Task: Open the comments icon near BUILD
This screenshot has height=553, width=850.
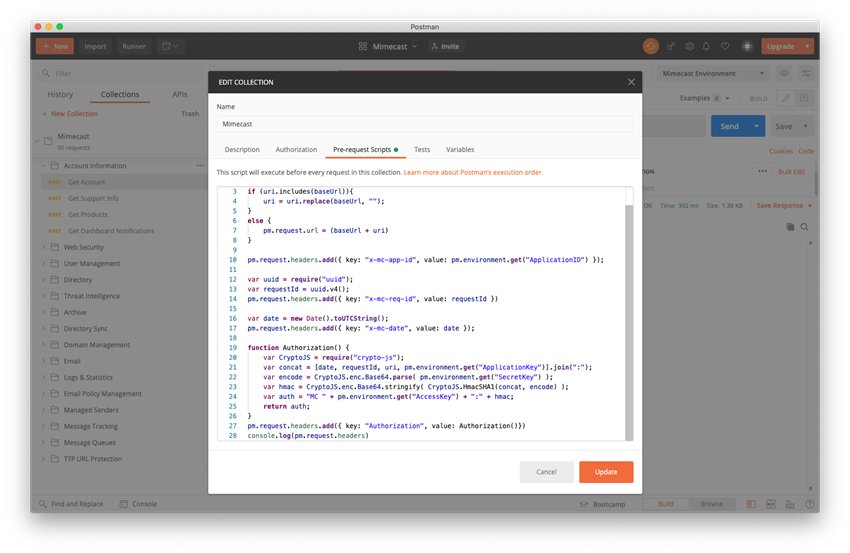Action: pos(804,98)
